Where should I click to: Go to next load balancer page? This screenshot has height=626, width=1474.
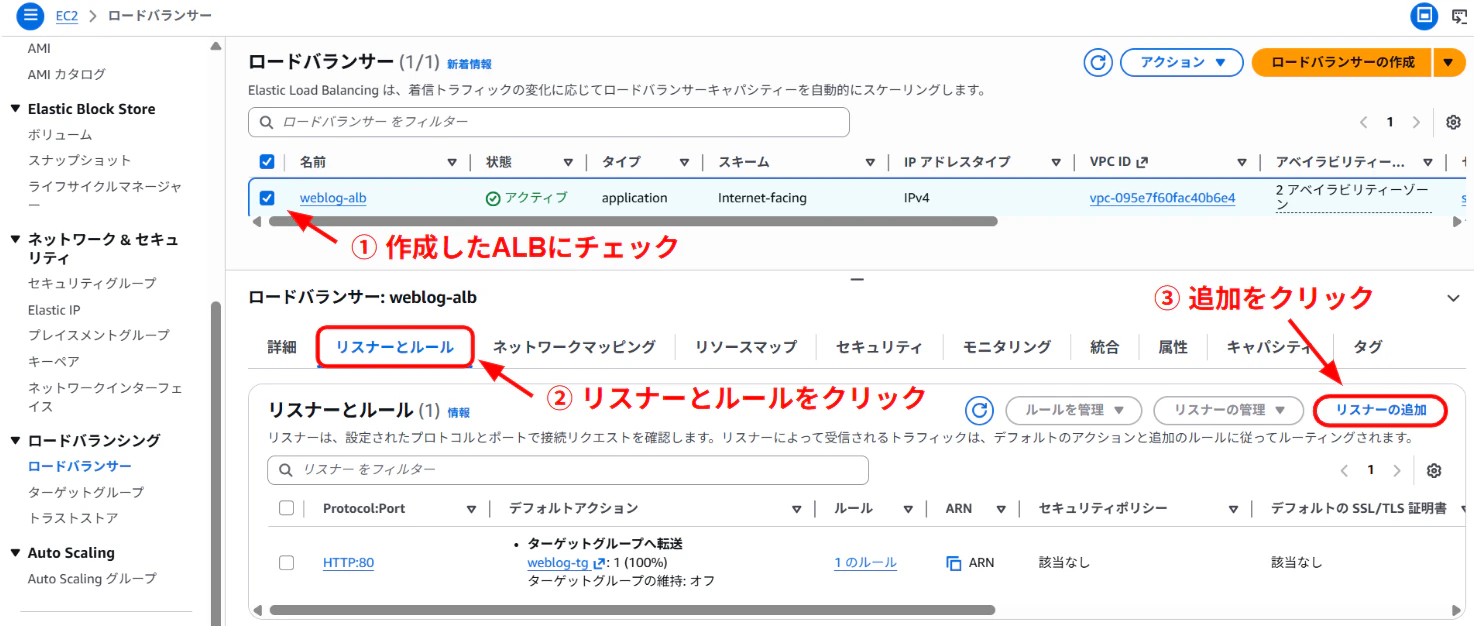[1416, 122]
